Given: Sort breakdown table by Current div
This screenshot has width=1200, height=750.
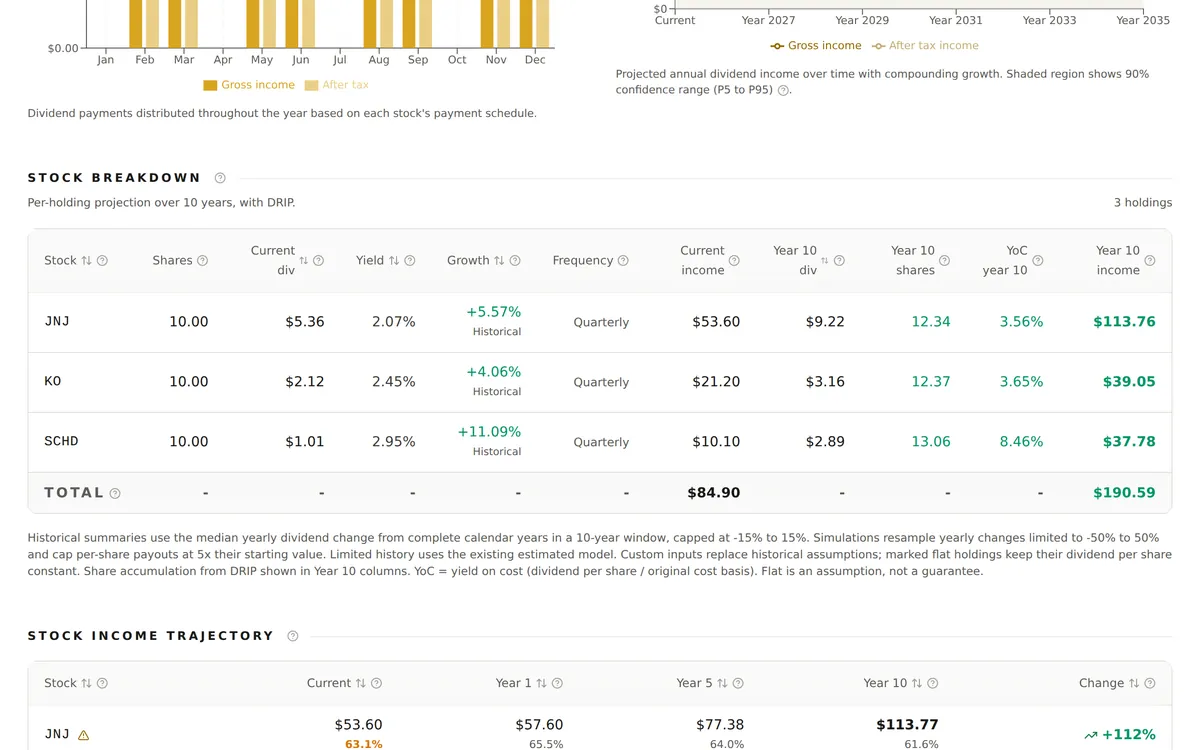Looking at the screenshot, I should click(304, 261).
